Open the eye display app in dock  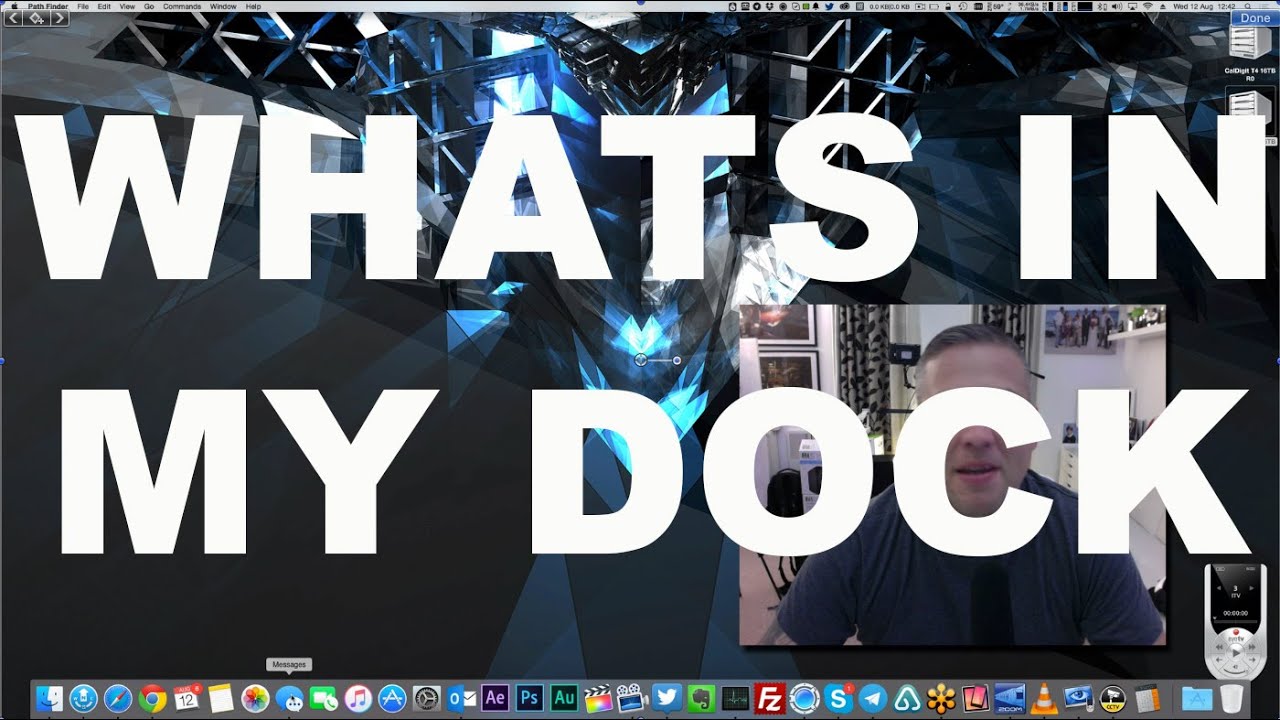[1079, 698]
